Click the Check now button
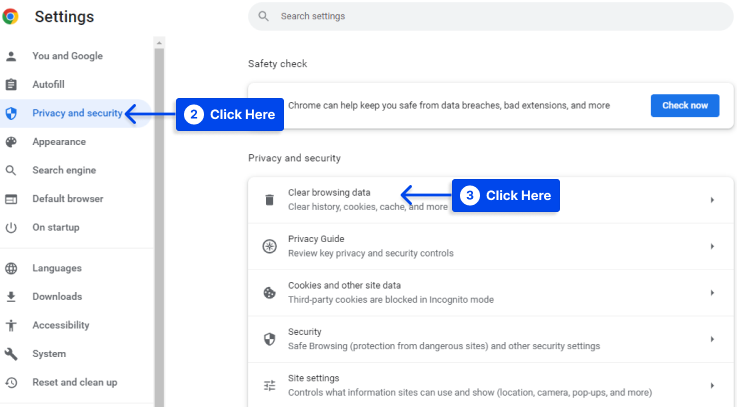 685,106
